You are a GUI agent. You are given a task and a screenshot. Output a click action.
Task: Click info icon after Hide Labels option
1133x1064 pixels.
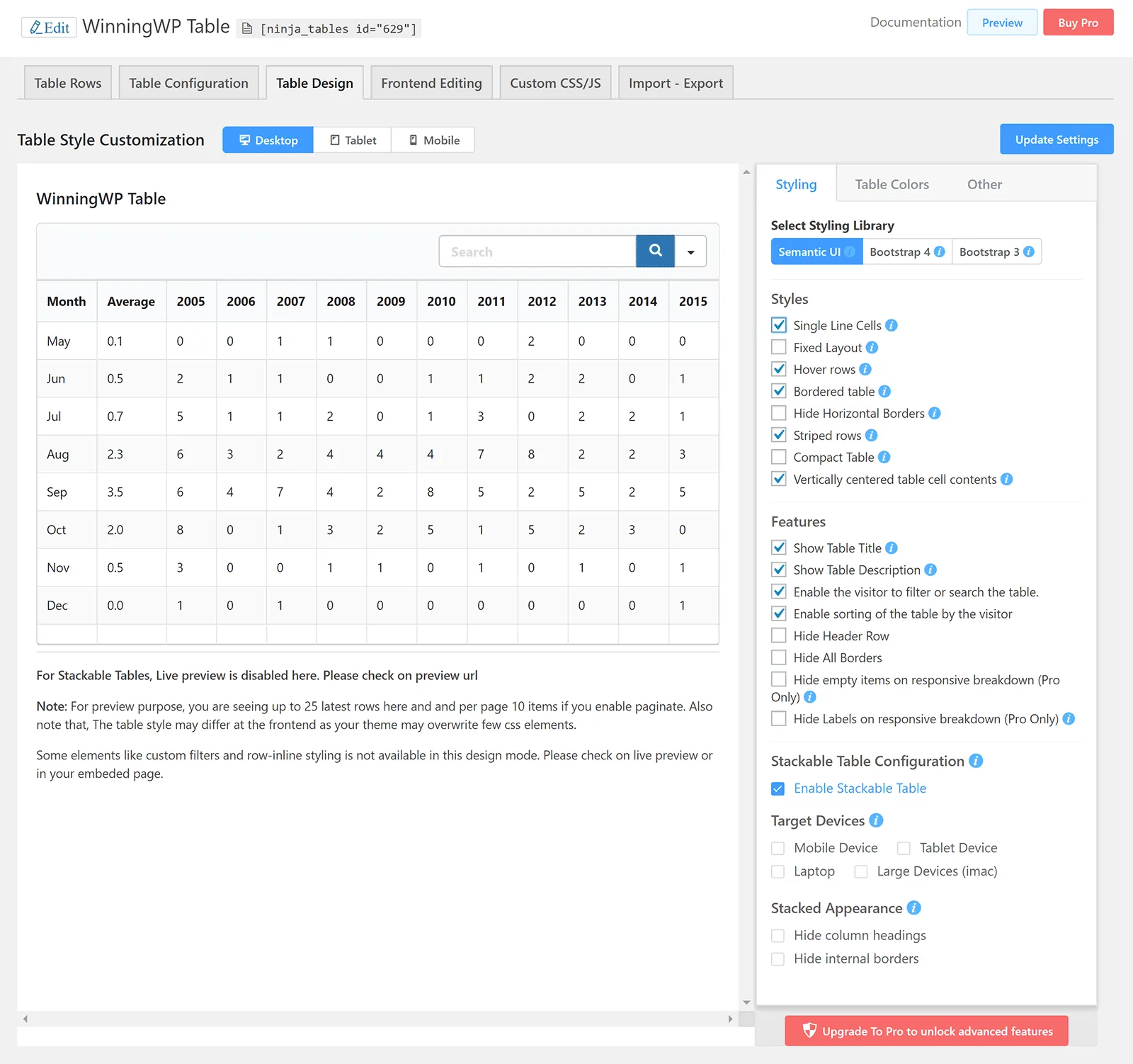(x=1069, y=718)
